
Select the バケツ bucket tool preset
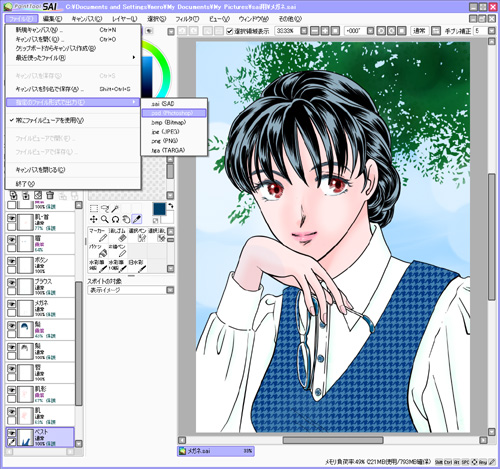pyautogui.click(x=98, y=250)
